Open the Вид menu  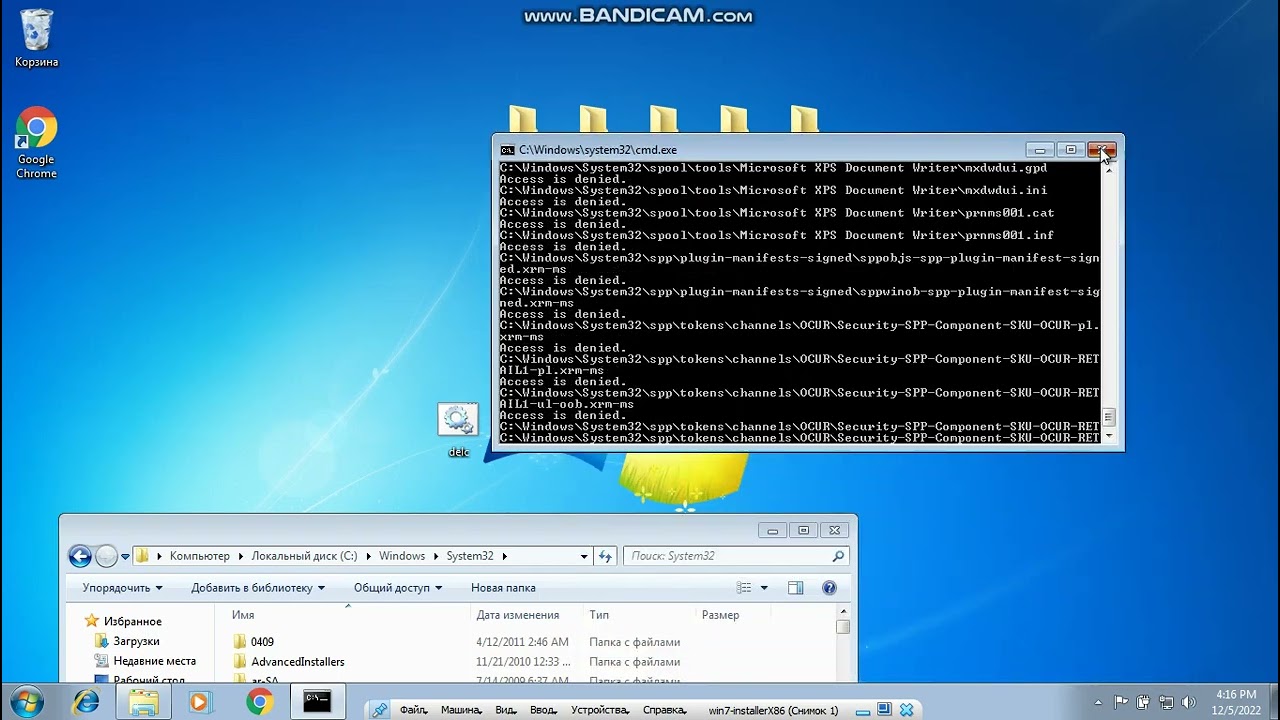(x=506, y=710)
